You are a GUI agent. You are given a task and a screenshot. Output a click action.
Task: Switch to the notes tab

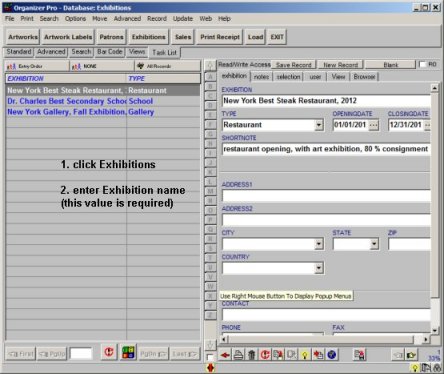tap(261, 77)
